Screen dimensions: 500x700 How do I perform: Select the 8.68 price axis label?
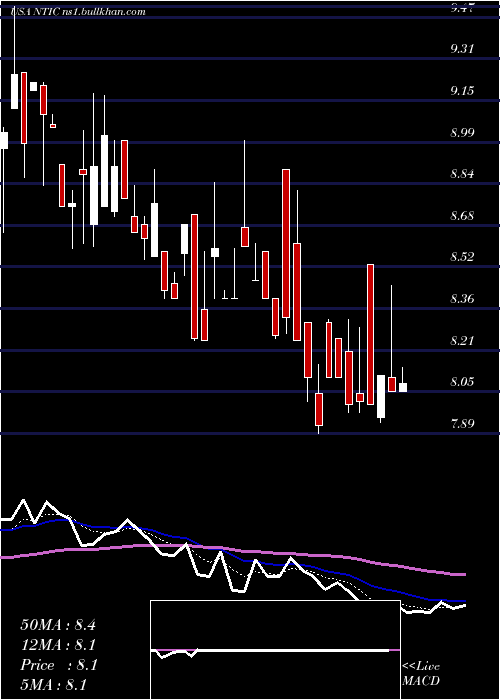tap(462, 216)
